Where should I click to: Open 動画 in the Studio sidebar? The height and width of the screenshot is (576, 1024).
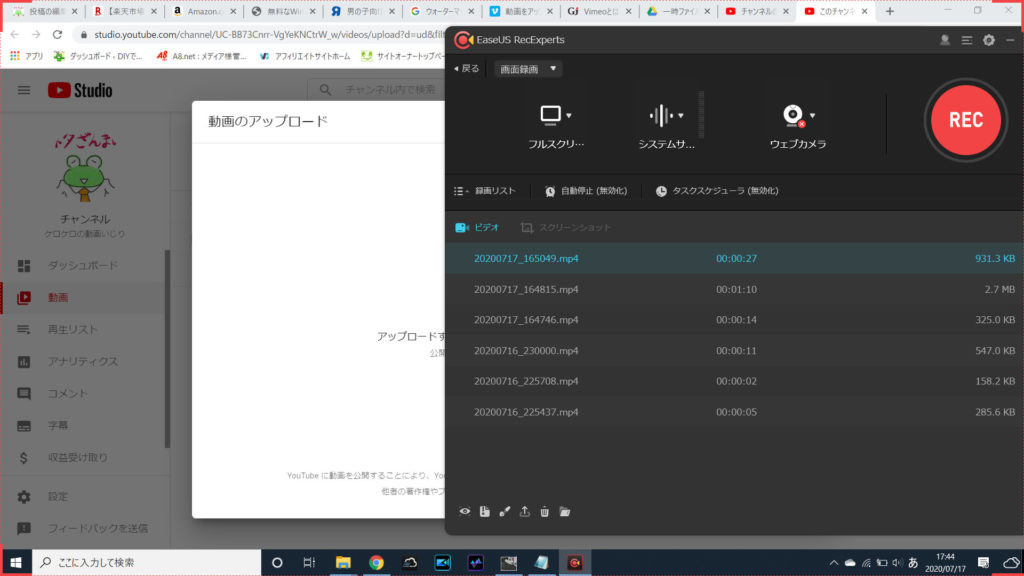(x=84, y=298)
